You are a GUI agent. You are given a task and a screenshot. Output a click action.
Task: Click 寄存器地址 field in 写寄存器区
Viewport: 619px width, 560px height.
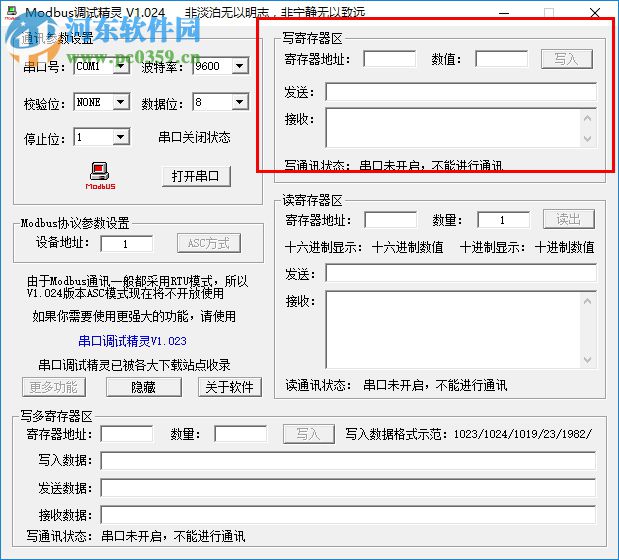[390, 59]
